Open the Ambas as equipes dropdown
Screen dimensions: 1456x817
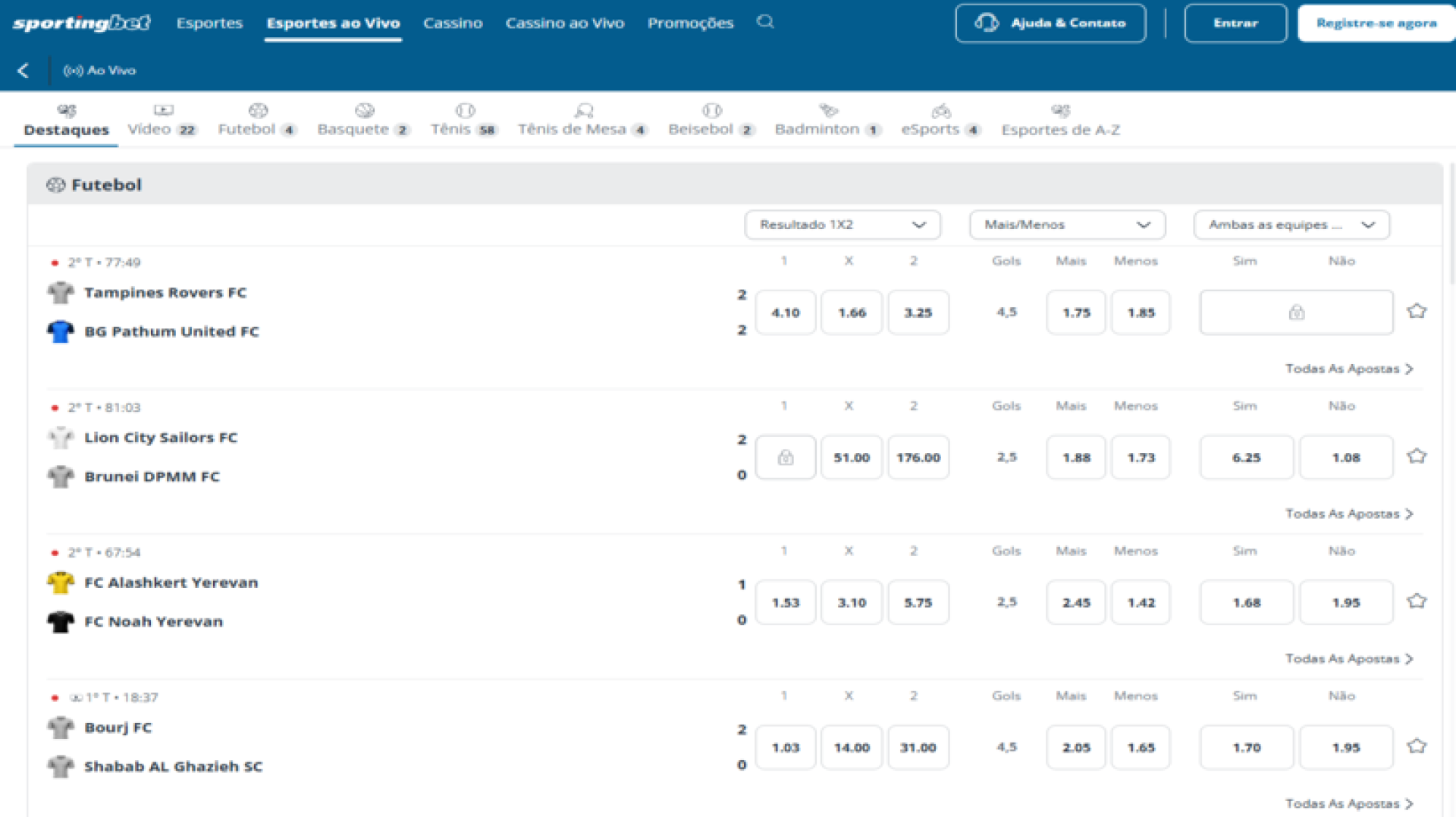click(x=1291, y=225)
